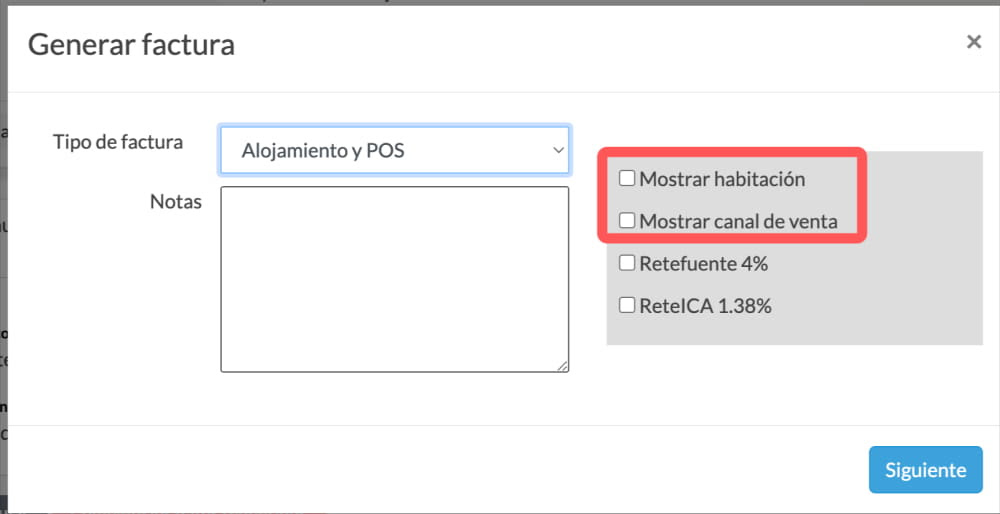Click the Retefuente 4% label text
This screenshot has width=1000, height=514.
click(x=703, y=263)
